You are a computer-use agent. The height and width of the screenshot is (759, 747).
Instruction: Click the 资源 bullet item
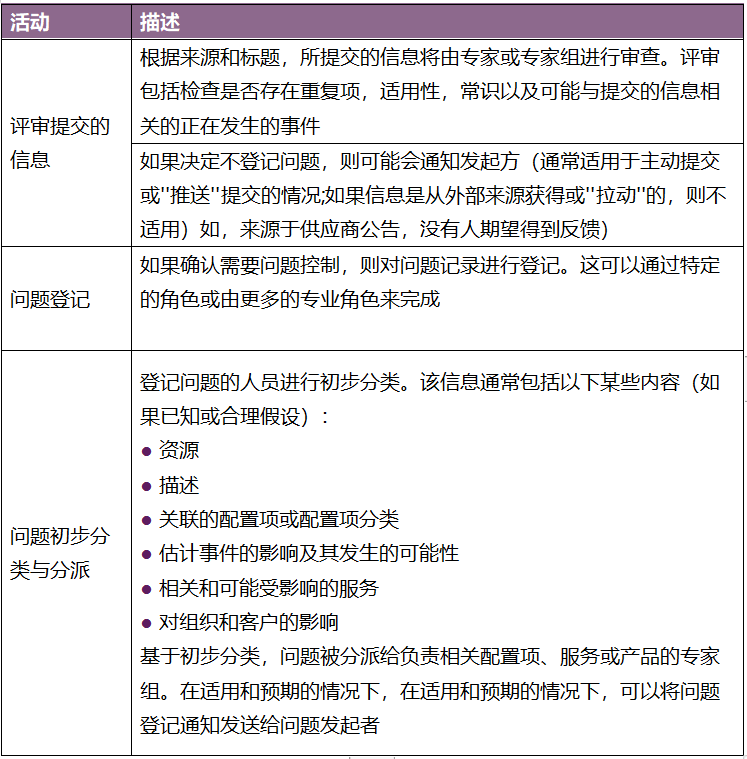(179, 451)
